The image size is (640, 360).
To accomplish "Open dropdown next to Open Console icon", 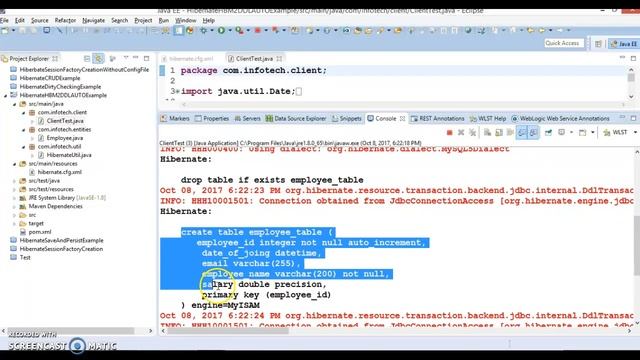I will 593,132.
